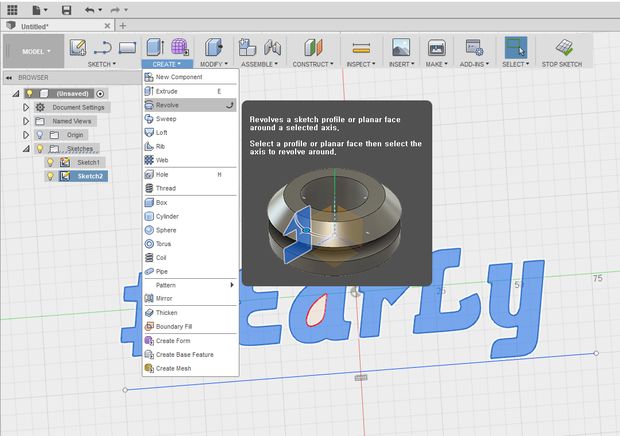Click the Insert image icon
Viewport: 620px width, 436px height.
[x=400, y=47]
